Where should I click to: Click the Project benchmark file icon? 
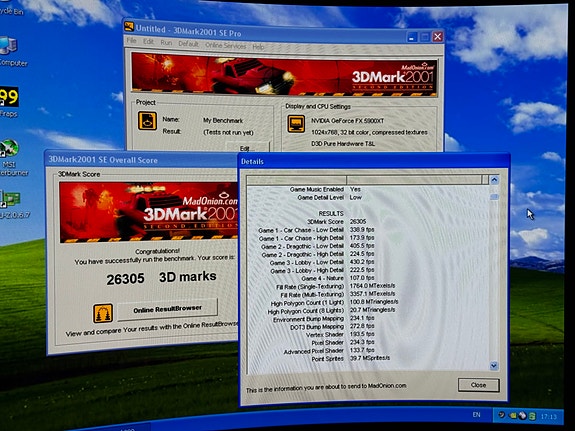tap(147, 121)
